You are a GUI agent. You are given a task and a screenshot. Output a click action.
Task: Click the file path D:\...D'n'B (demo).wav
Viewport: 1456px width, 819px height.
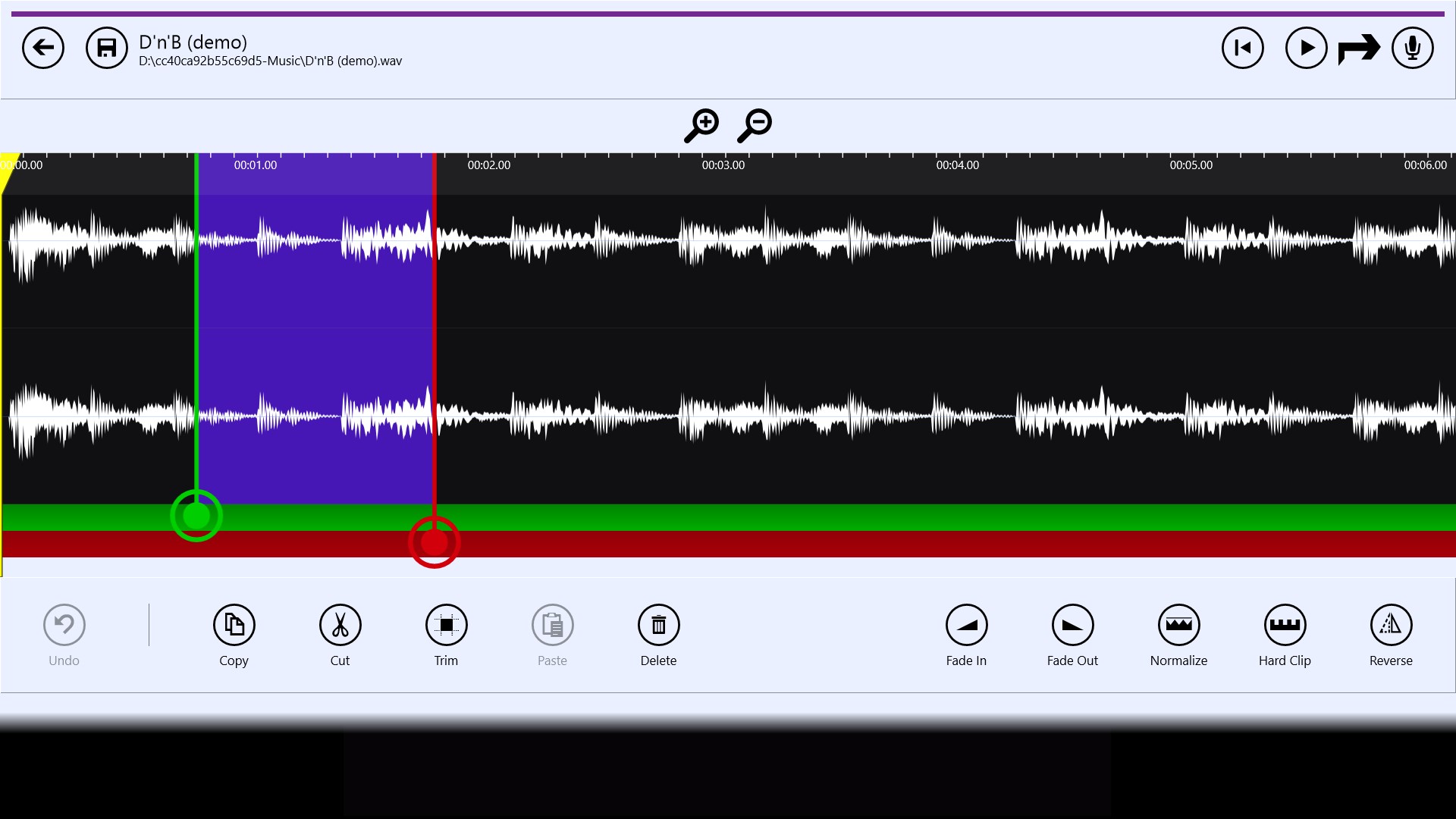270,61
